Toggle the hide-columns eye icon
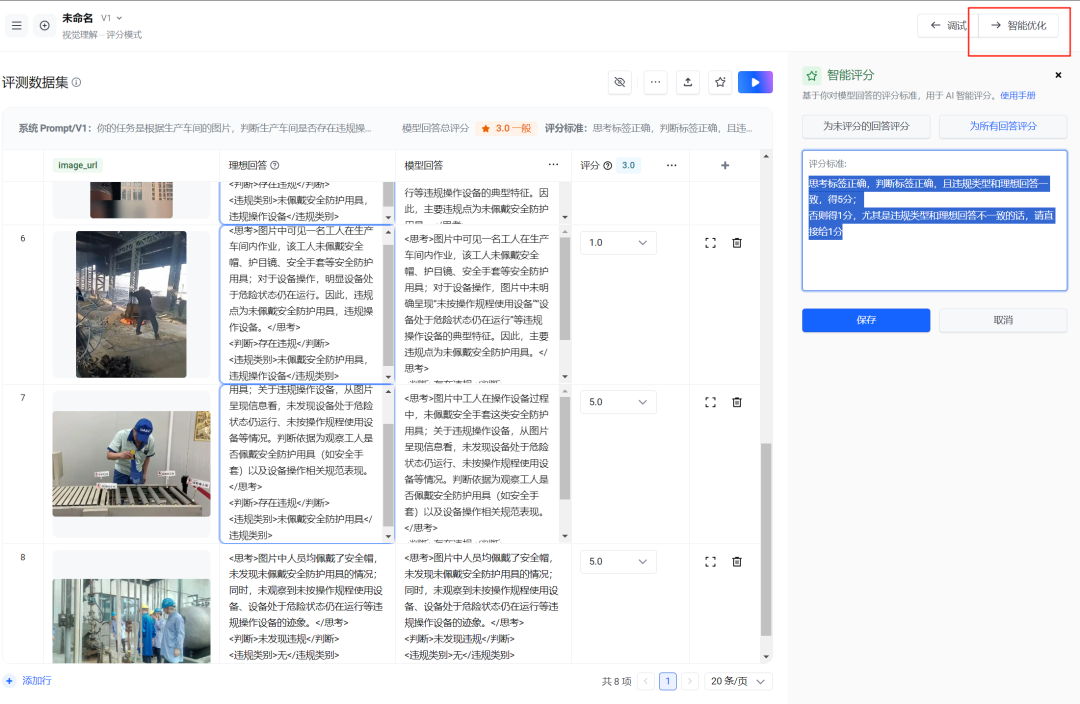The image size is (1080, 704). [620, 82]
